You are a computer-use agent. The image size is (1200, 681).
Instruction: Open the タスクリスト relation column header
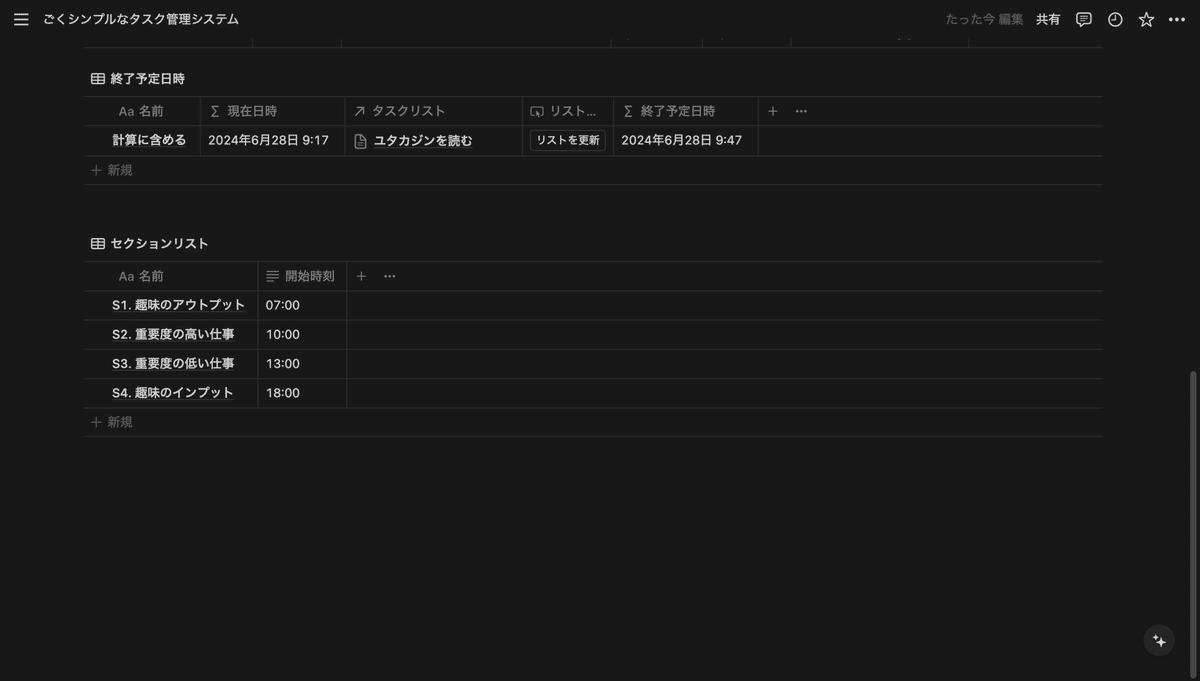pos(433,111)
